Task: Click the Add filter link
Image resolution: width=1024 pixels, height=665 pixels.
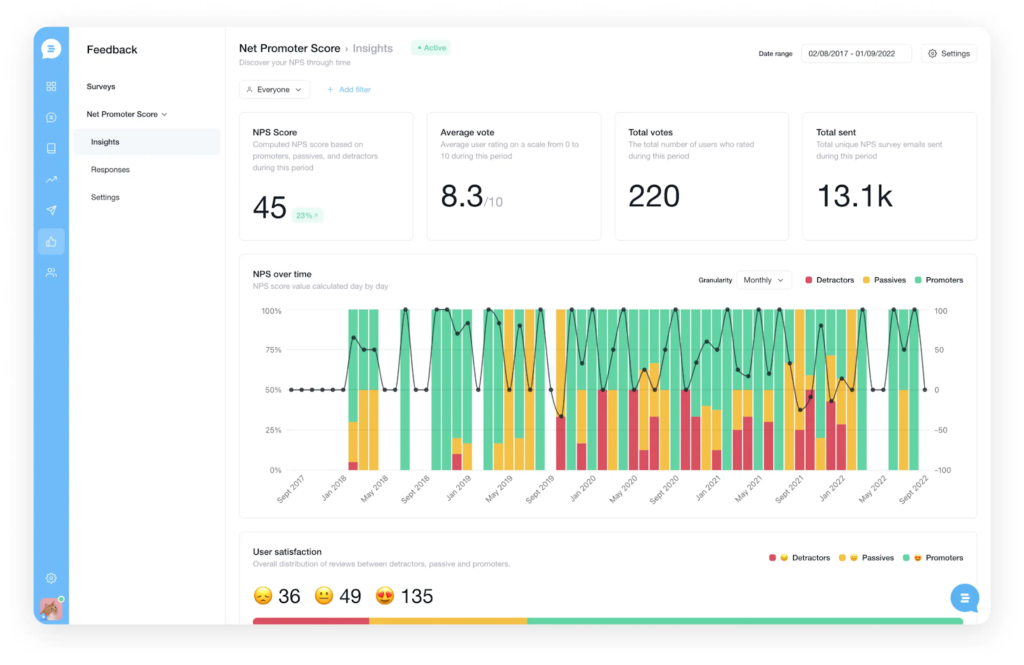Action: pyautogui.click(x=349, y=89)
